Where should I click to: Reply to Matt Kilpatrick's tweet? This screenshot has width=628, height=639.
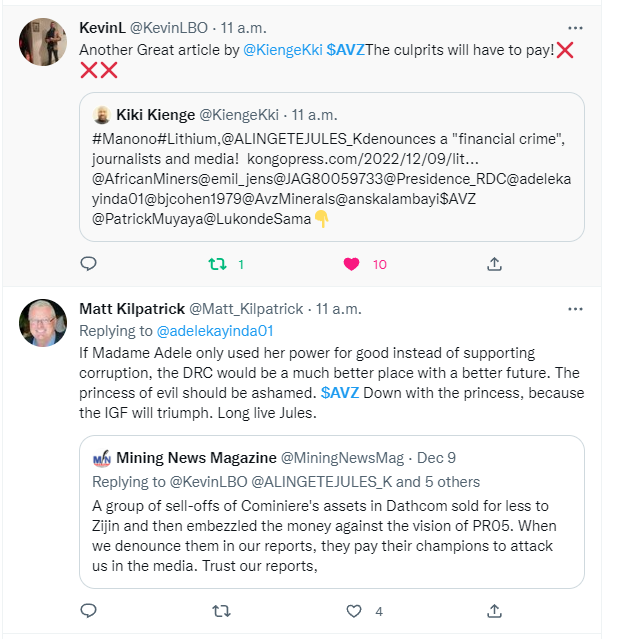pos(88,611)
